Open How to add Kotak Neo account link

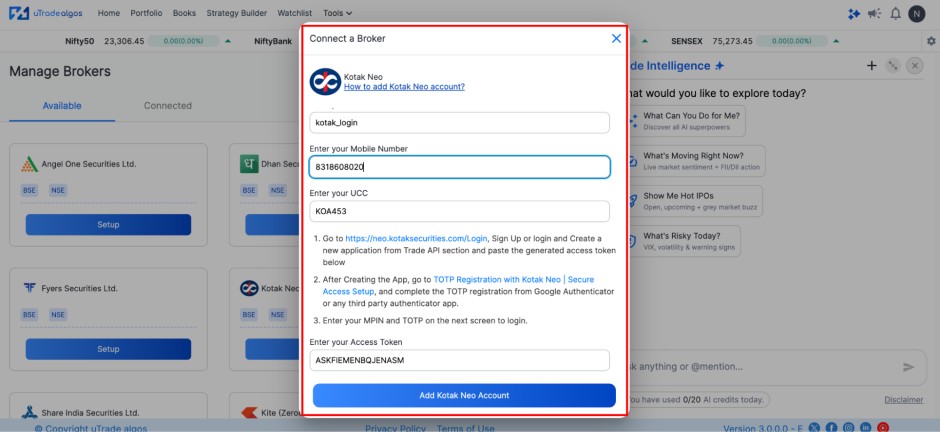tap(404, 87)
